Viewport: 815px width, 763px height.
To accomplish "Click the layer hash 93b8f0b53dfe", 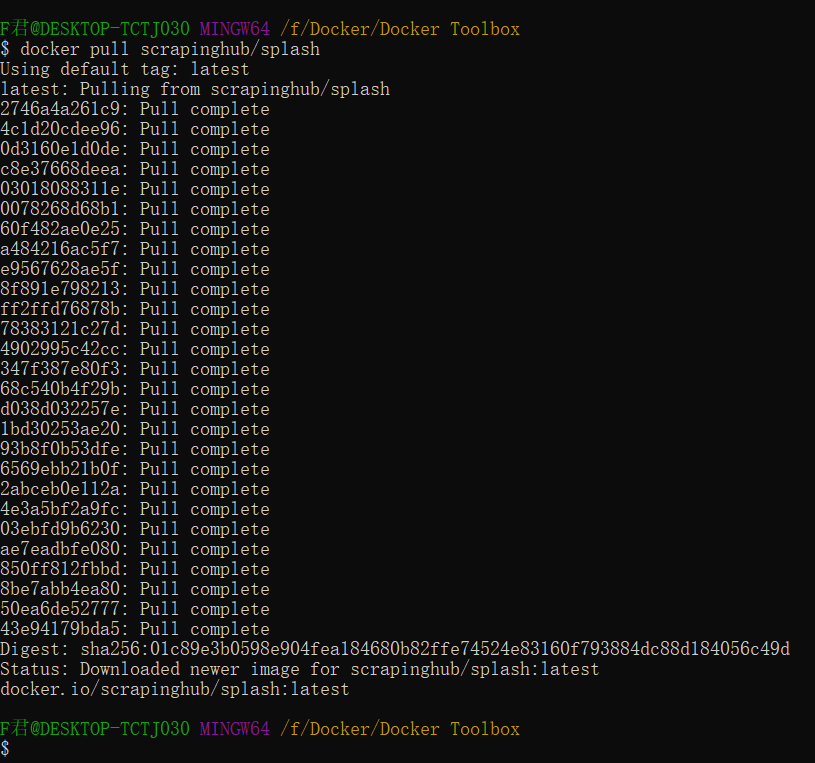I will 55,448.
